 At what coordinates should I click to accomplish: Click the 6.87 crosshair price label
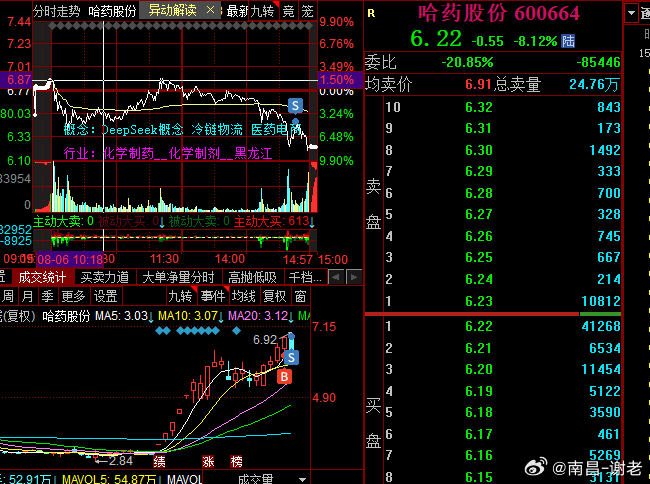19,80
